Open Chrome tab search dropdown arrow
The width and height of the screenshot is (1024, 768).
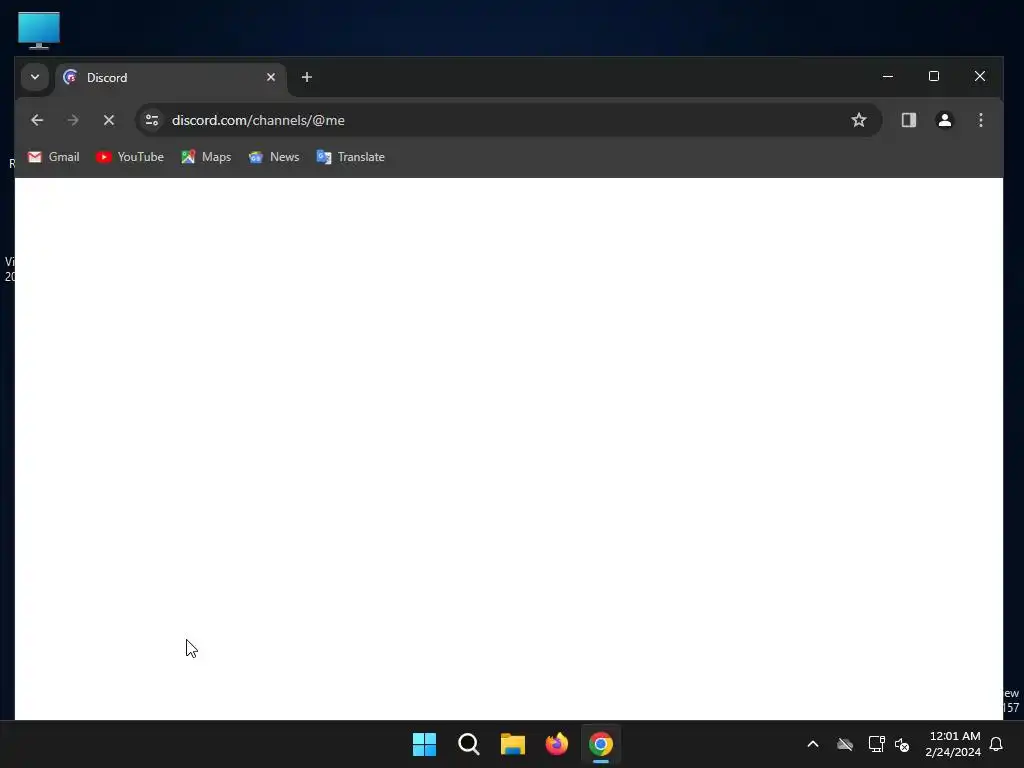click(x=35, y=77)
